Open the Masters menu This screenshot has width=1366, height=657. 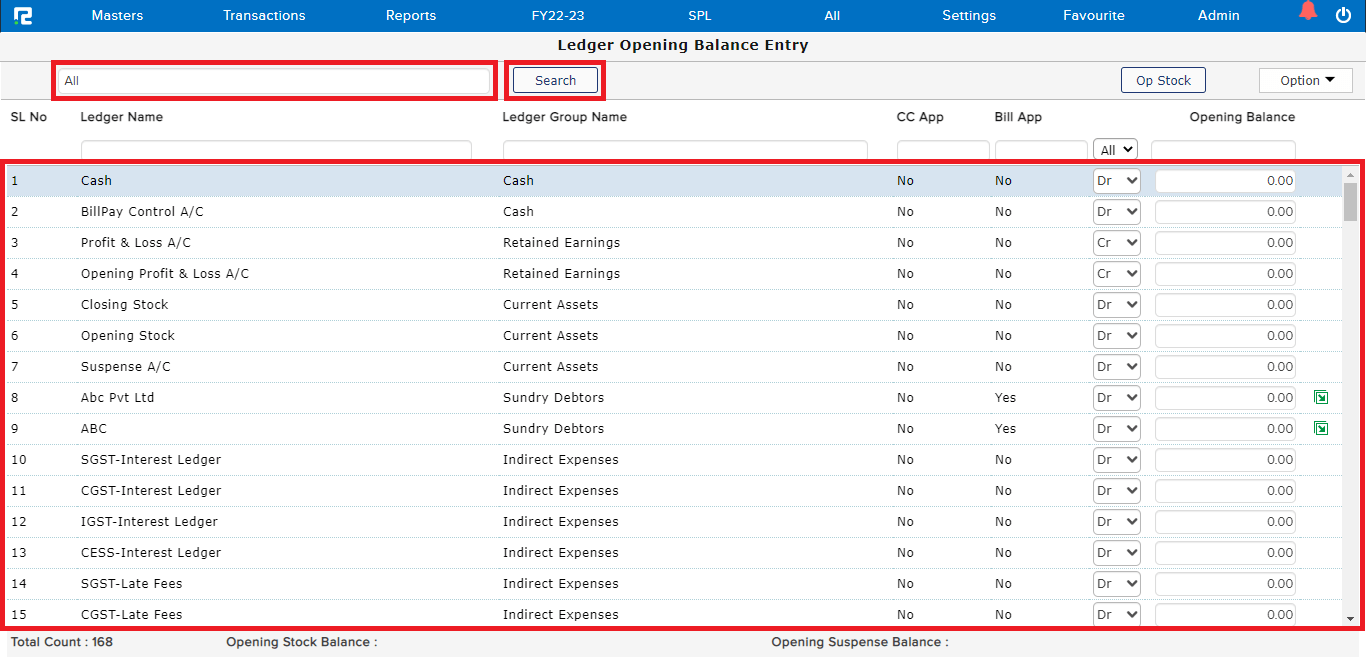[117, 15]
